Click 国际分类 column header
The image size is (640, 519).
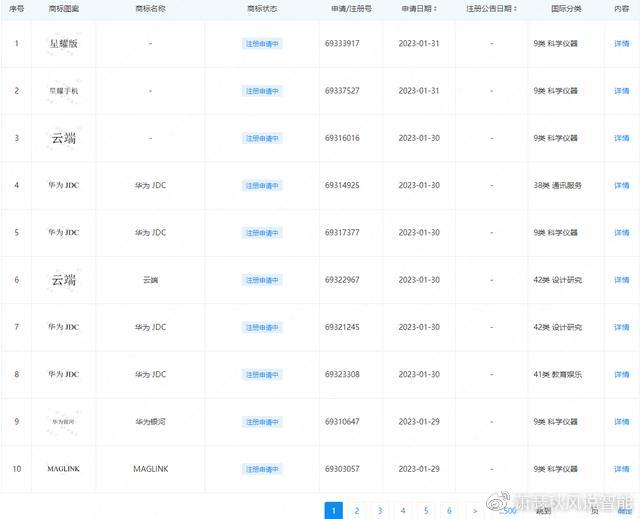[566, 9]
